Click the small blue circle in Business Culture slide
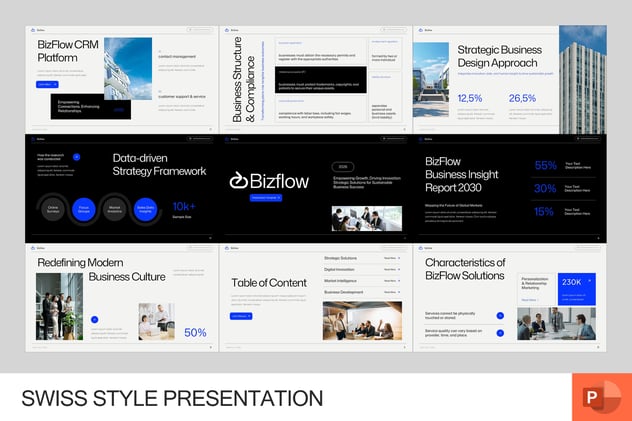The image size is (632, 421). pyautogui.click(x=95, y=319)
